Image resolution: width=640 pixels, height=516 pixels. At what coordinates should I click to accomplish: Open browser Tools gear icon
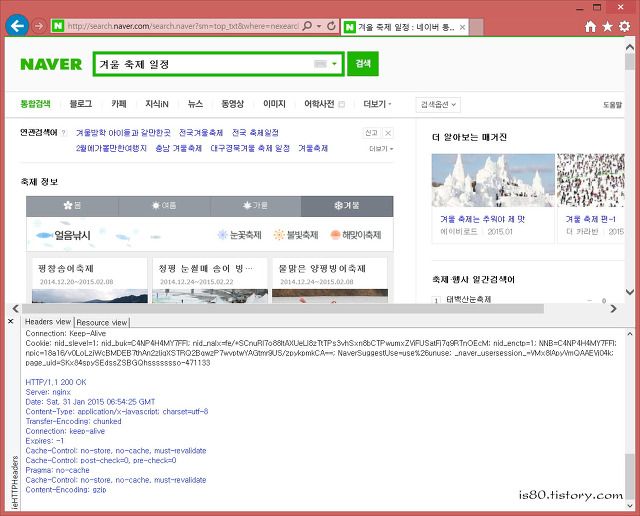coord(624,27)
